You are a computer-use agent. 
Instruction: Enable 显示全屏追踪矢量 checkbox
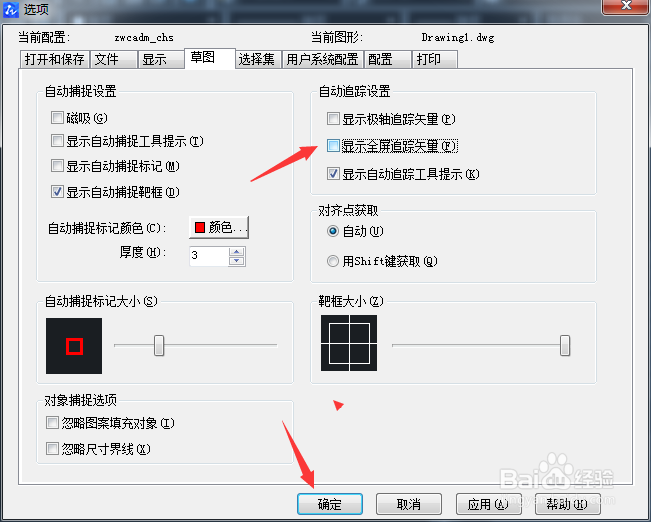333,146
